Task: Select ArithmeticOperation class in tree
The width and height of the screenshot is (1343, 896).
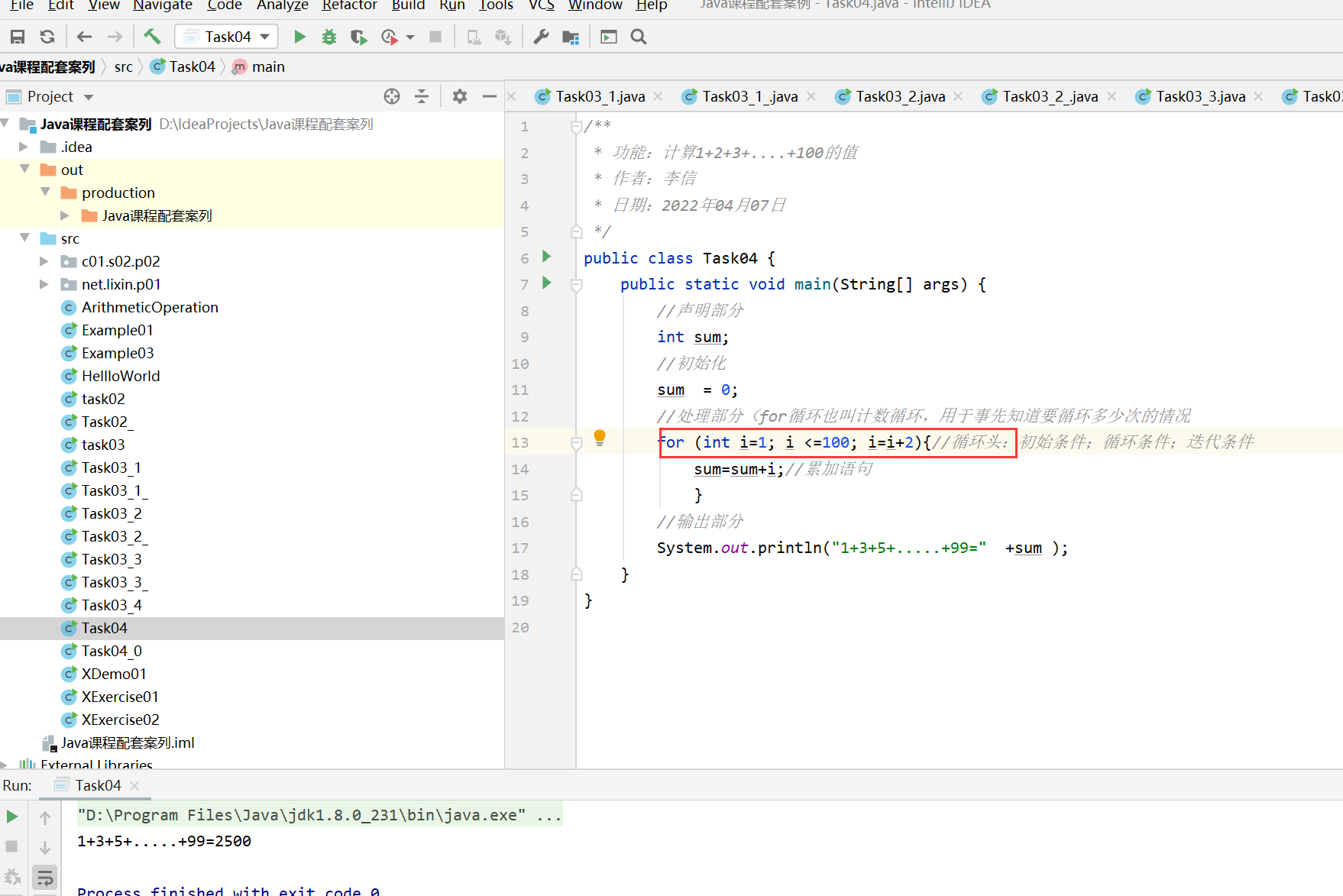Action: (150, 307)
